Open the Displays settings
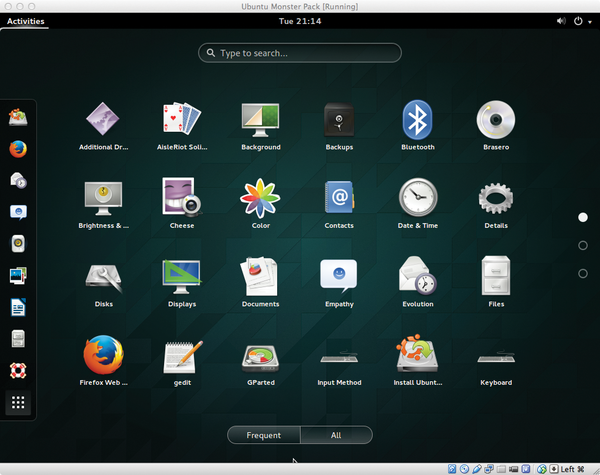The image size is (600, 475). point(182,283)
